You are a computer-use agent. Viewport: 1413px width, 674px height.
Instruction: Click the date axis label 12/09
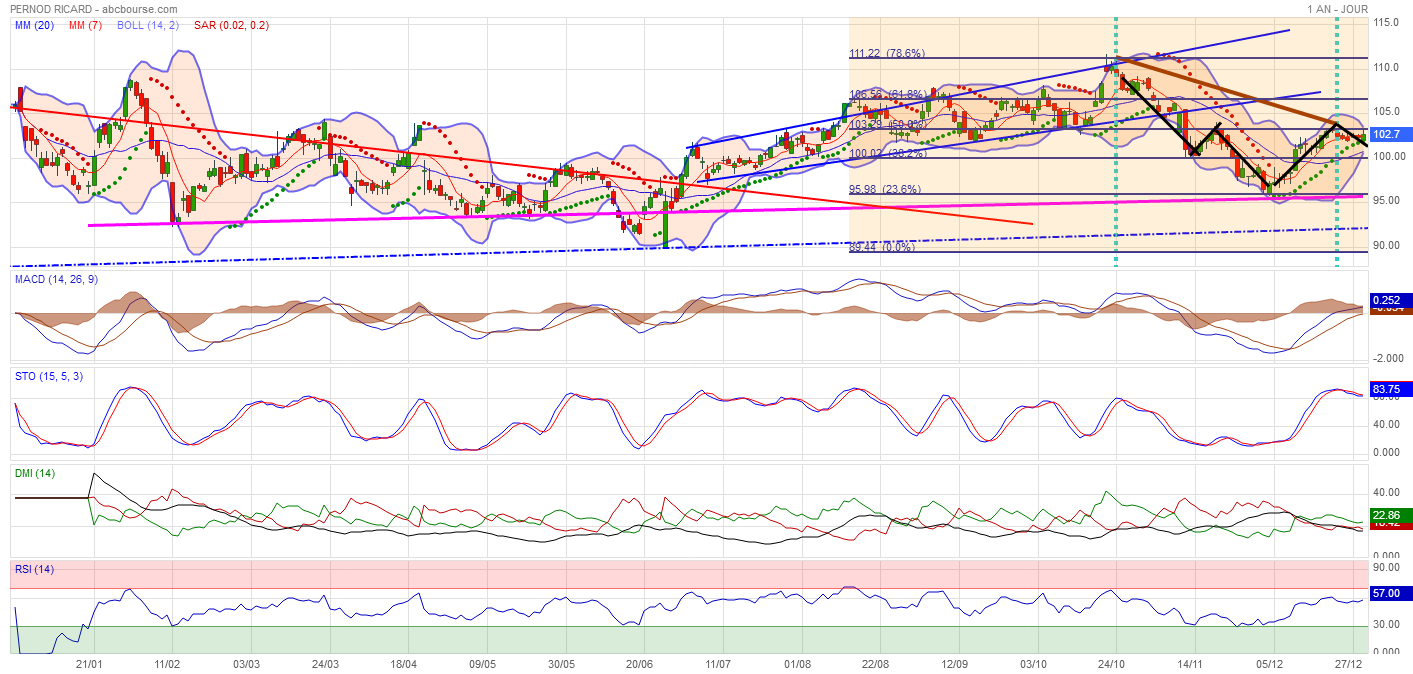955,663
